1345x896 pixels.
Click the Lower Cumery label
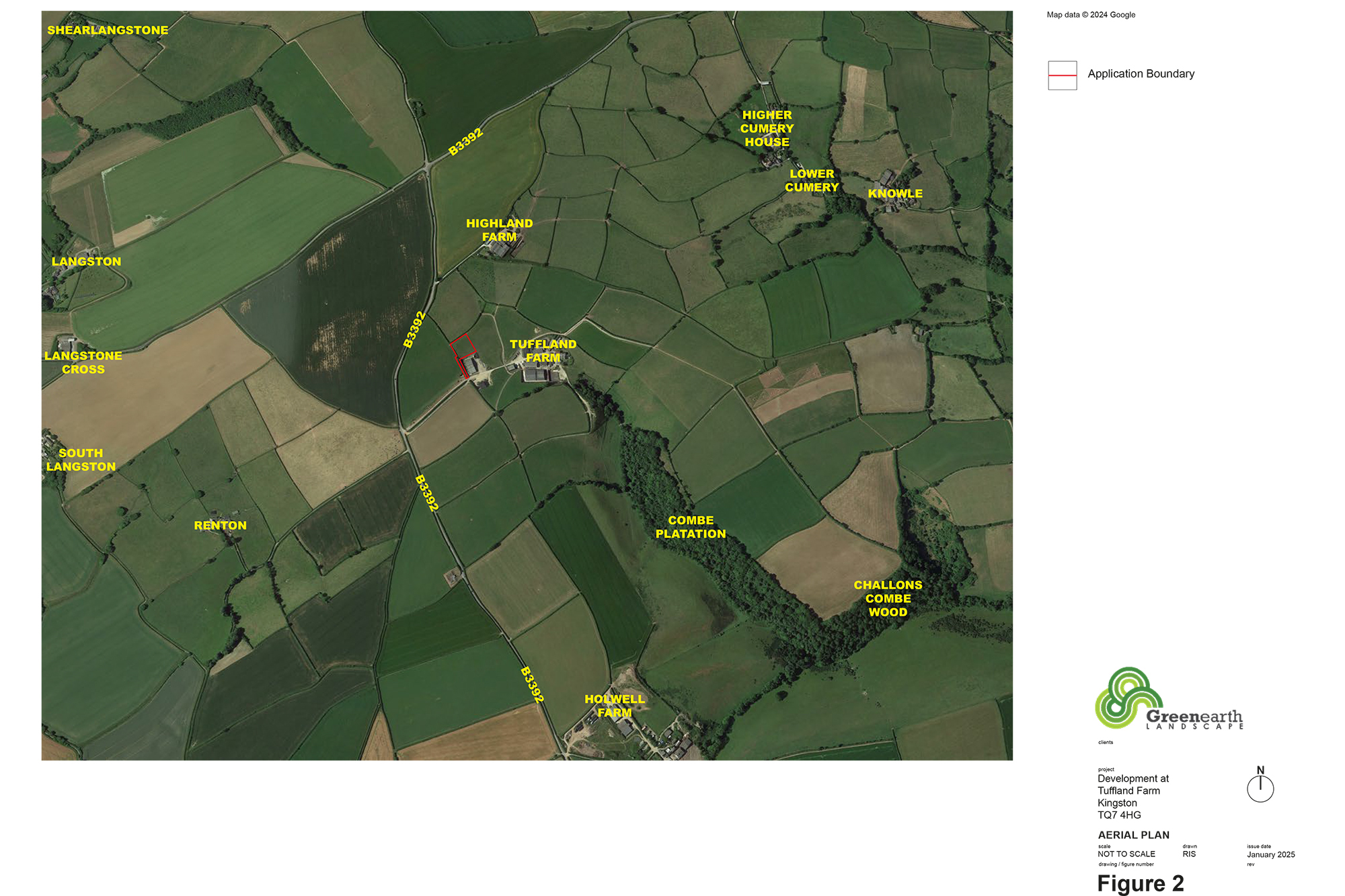coord(812,181)
